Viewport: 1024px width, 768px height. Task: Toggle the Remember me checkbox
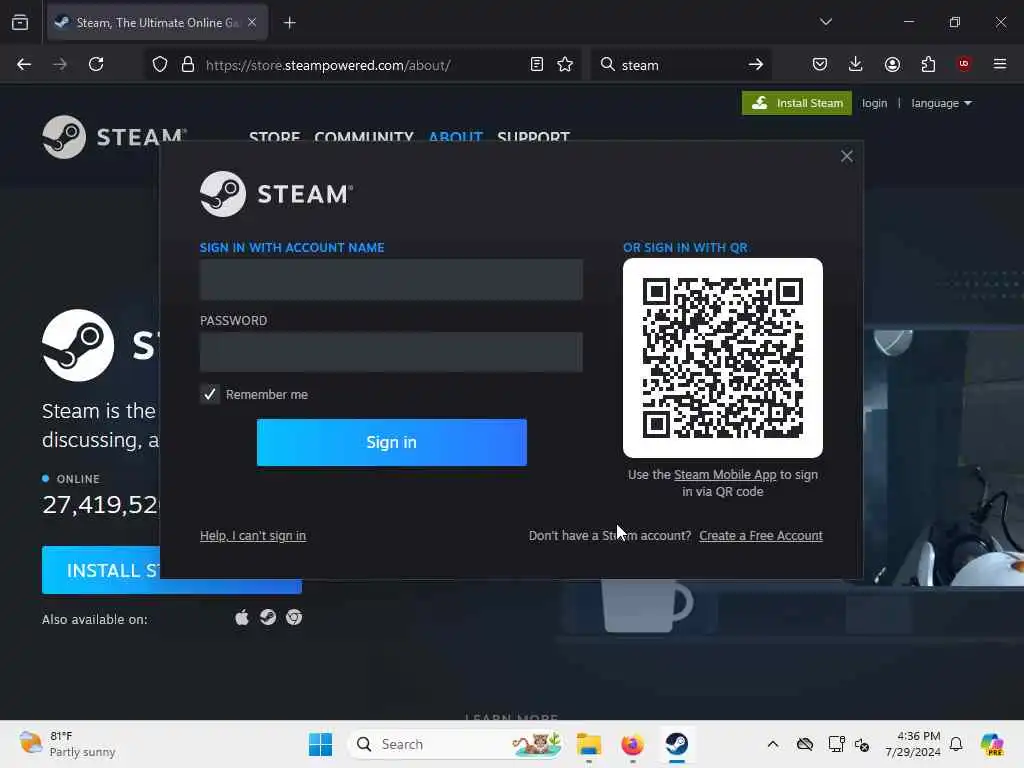(x=210, y=394)
